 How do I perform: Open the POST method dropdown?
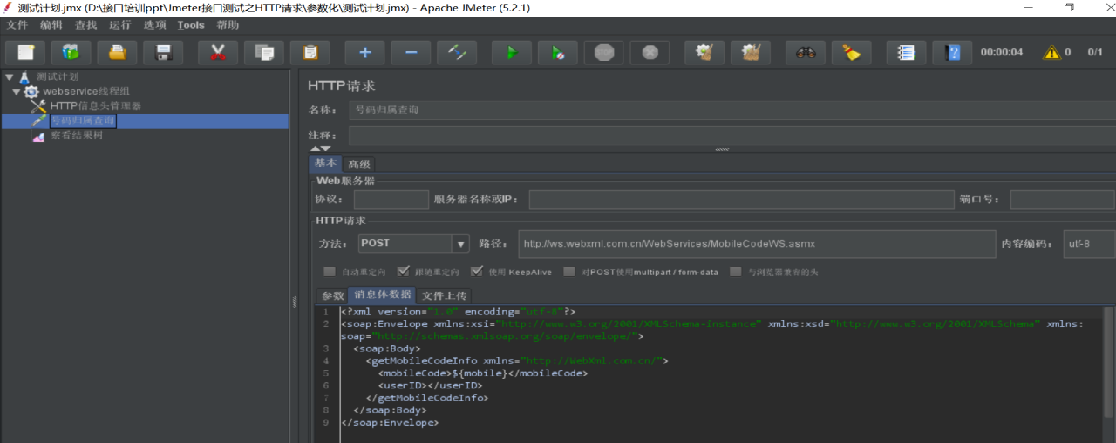461,243
